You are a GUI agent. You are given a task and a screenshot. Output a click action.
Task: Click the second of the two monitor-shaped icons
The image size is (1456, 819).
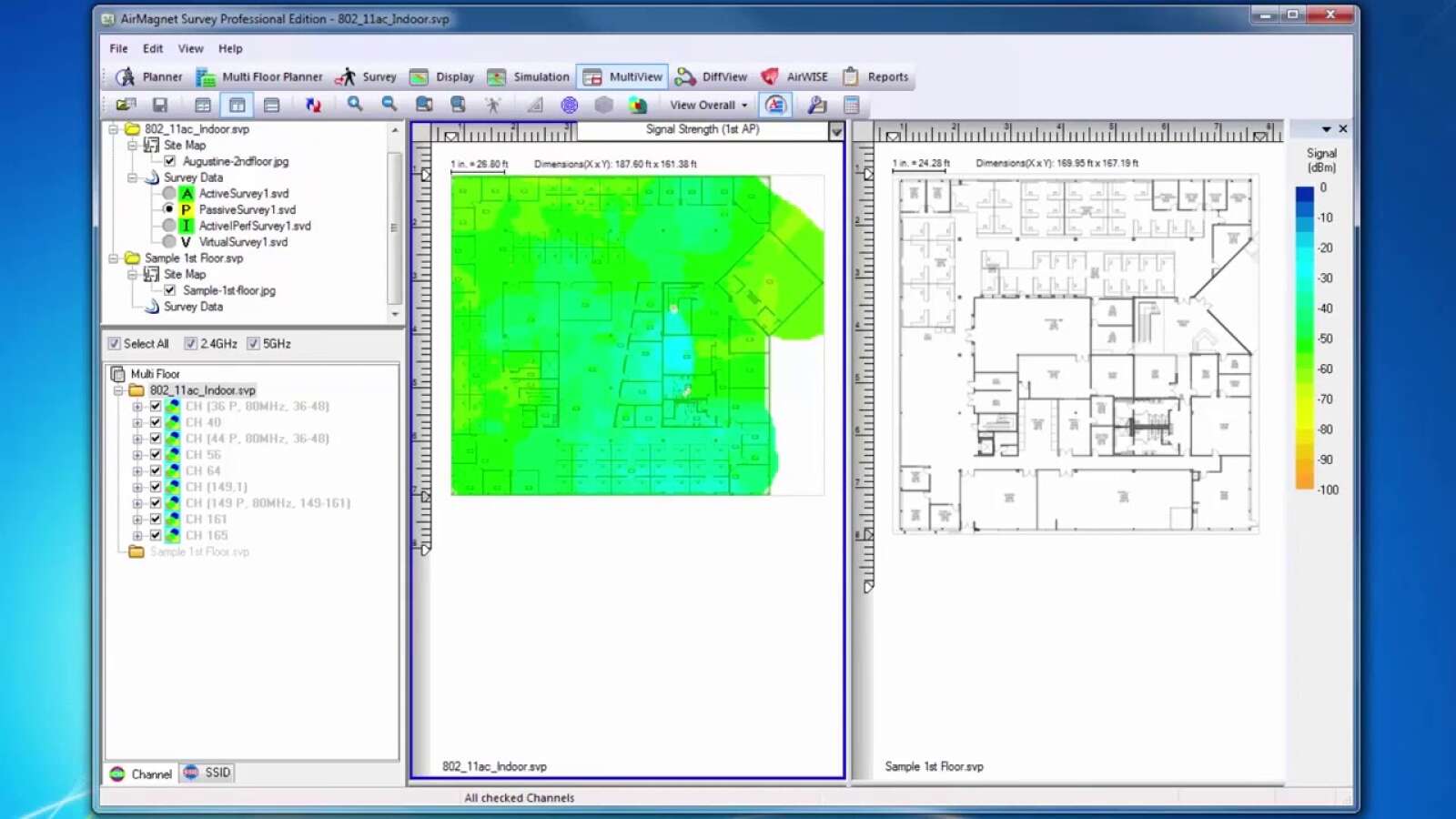[458, 105]
